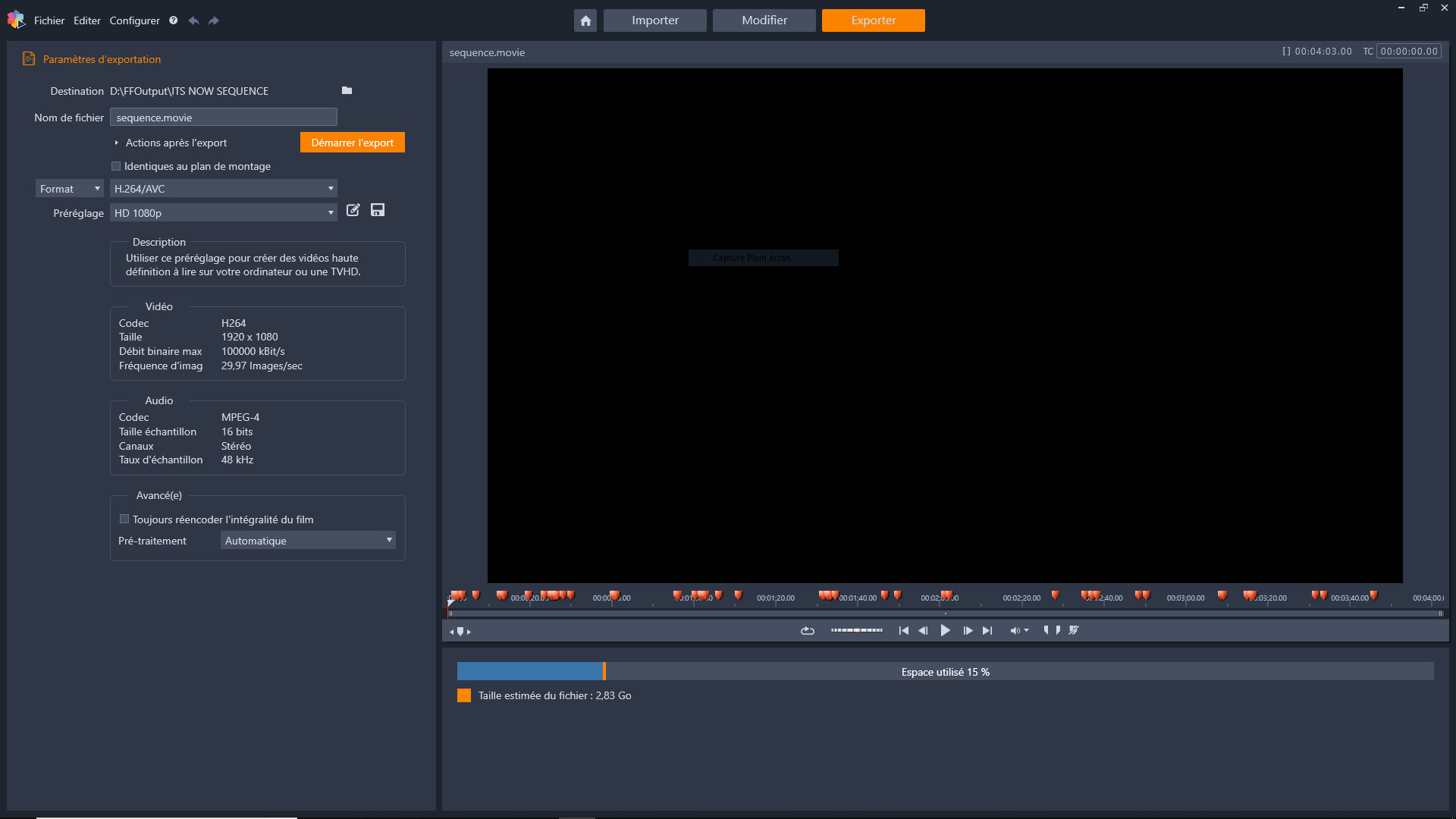
Task: Expand Actions après l'export section
Action: (x=117, y=143)
